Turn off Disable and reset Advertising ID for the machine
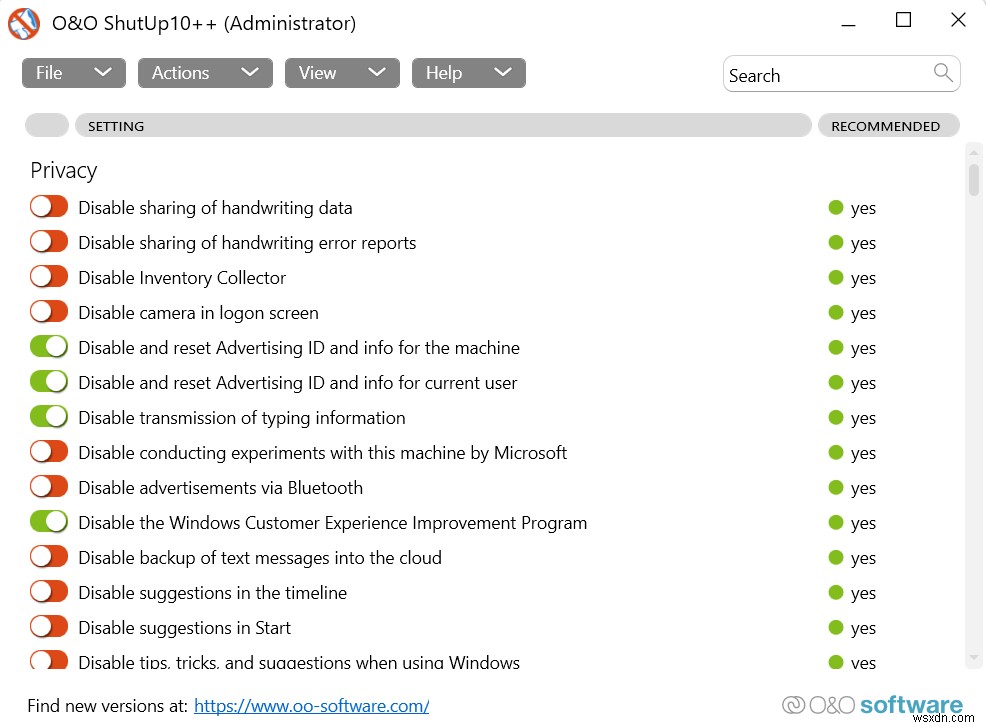The height and width of the screenshot is (728, 986). coord(48,346)
